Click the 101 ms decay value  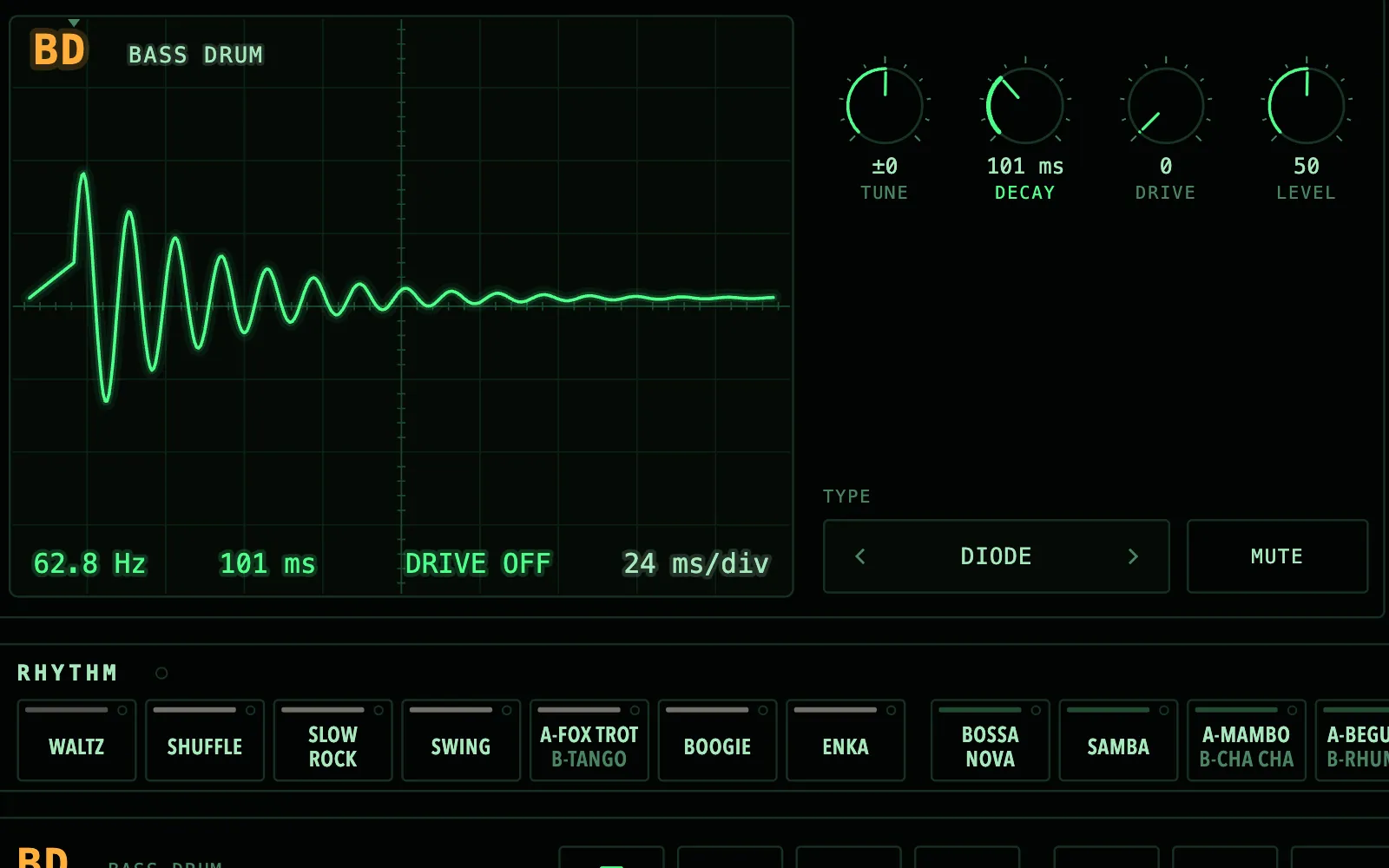(x=1025, y=166)
